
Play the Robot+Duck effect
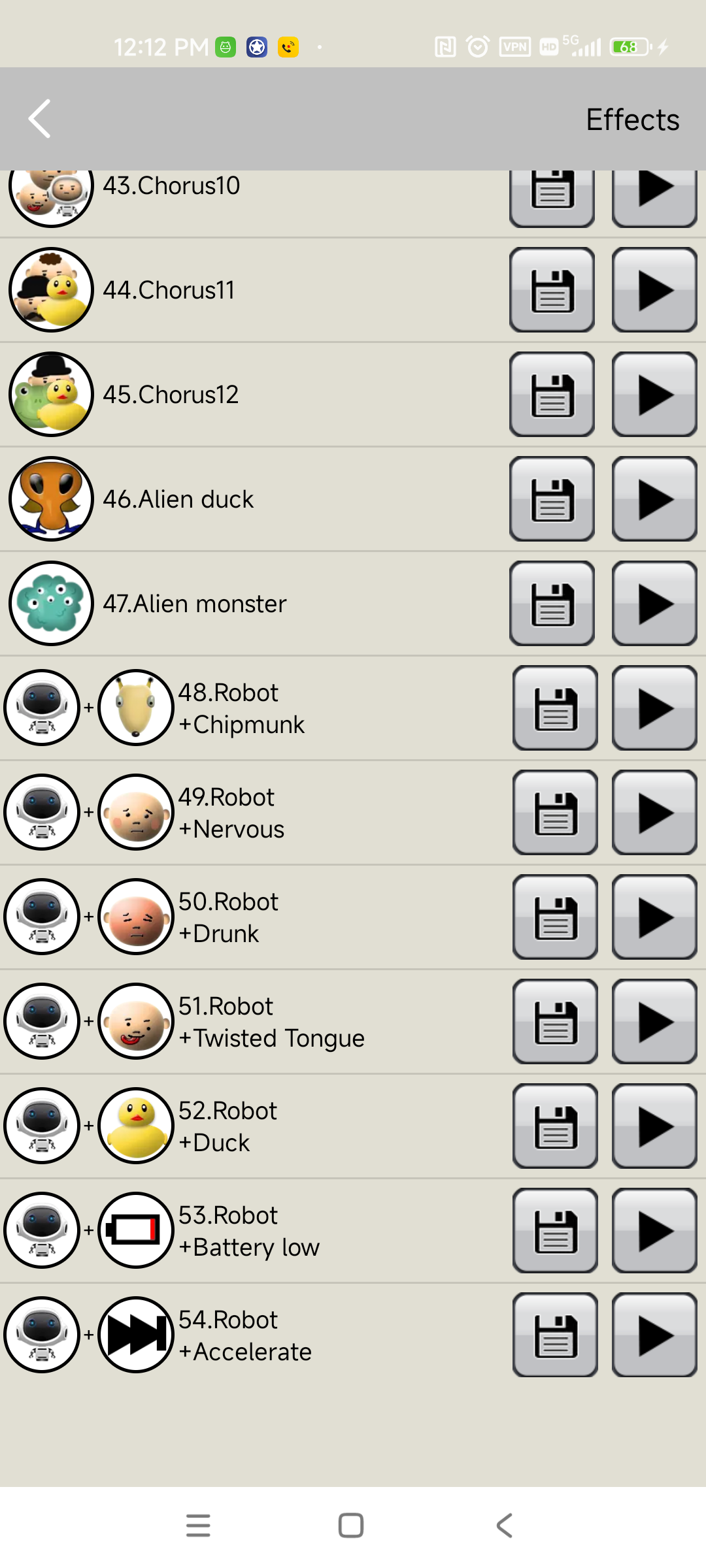point(654,1126)
